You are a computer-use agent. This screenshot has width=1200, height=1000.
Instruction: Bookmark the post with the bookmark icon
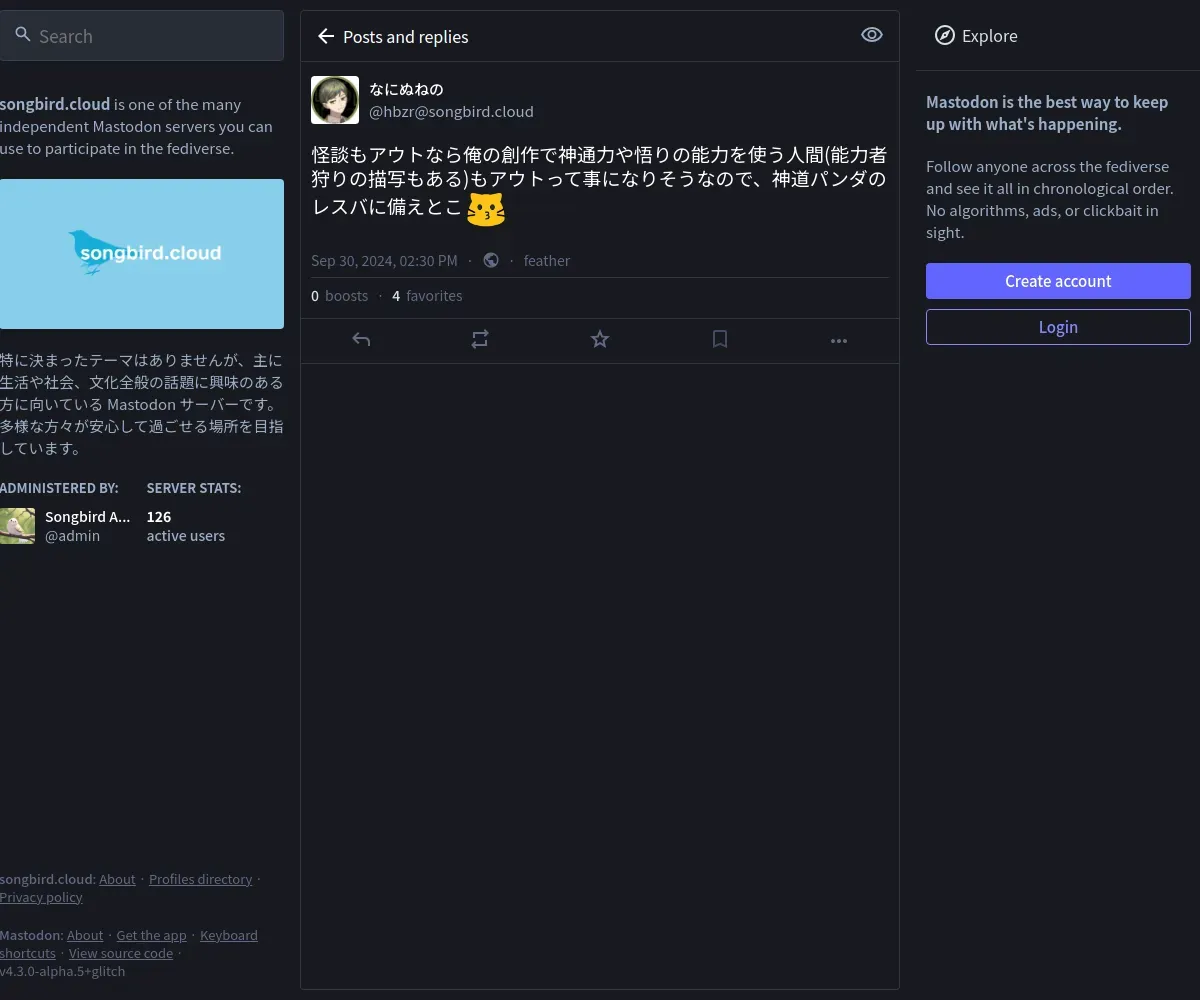pos(720,340)
